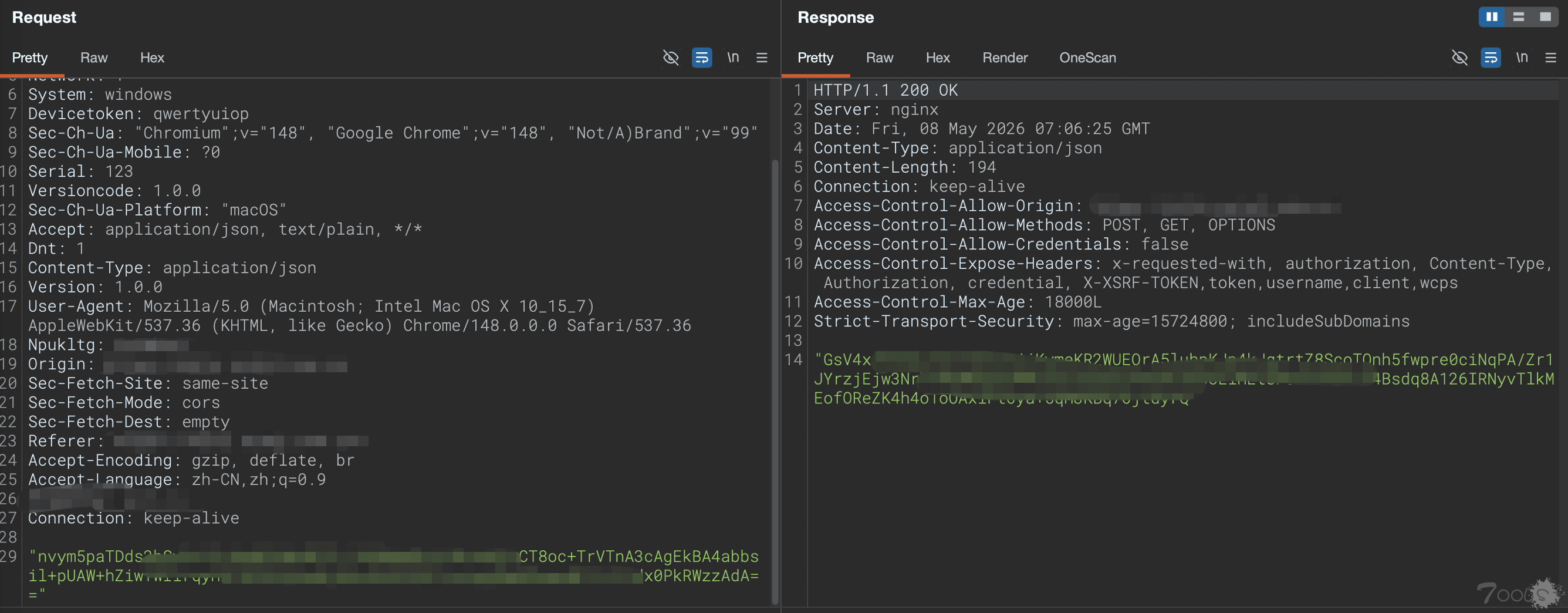Open Request panel hamburger options menu

(x=762, y=58)
